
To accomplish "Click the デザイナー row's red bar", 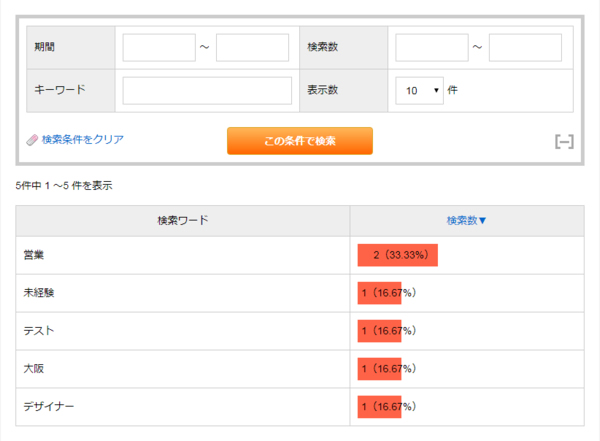I will pos(380,407).
